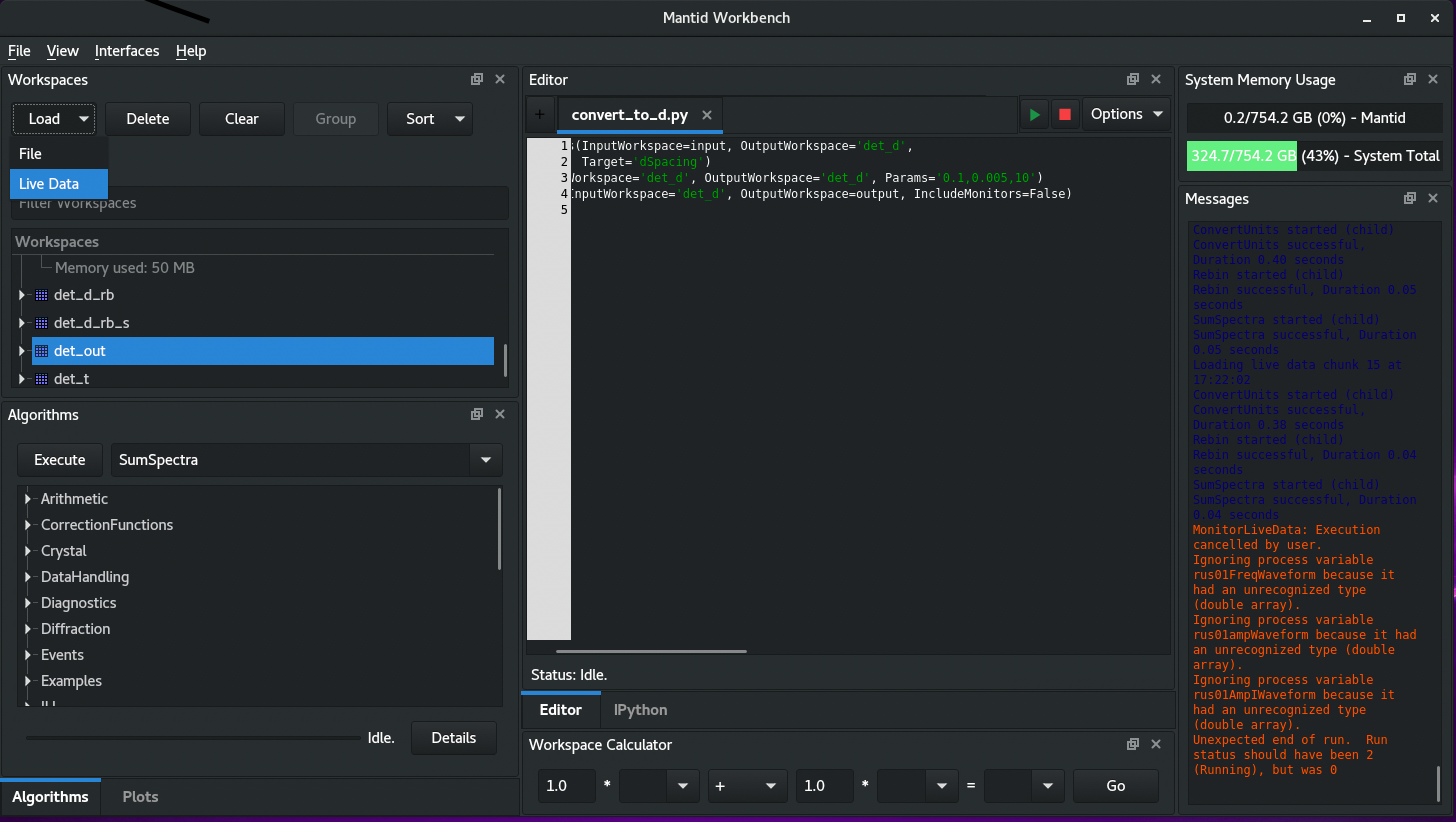1456x822 pixels.
Task: Switch to the IPython tab
Action: 640,710
